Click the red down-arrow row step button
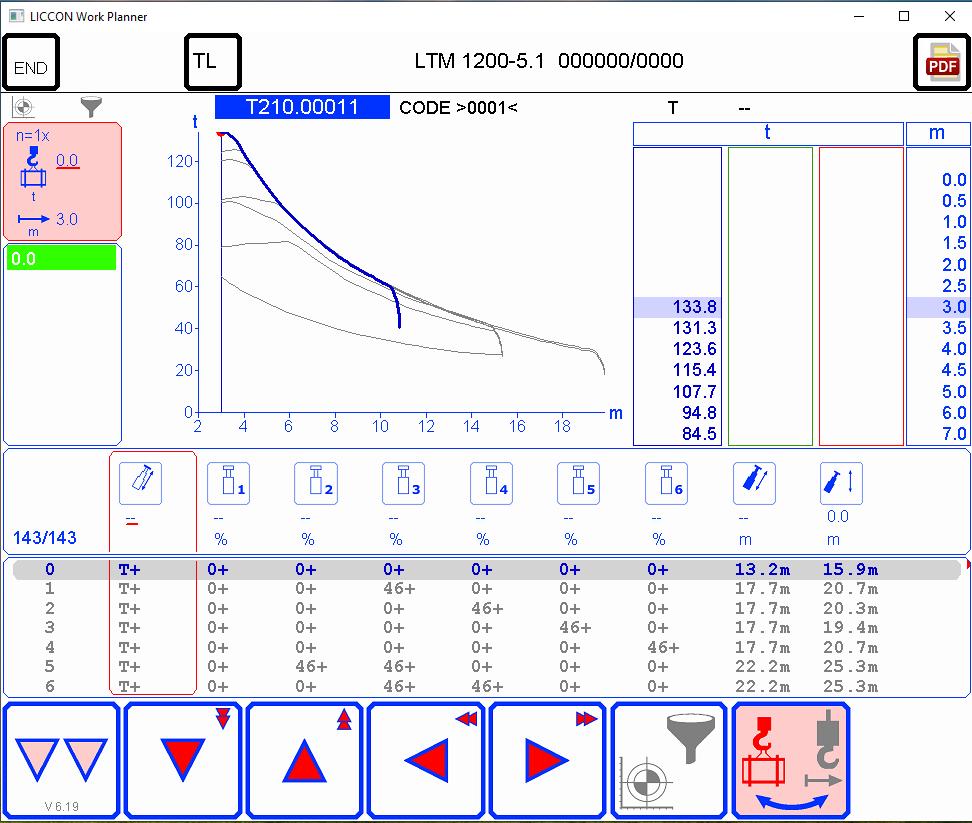972x823 pixels. point(183,760)
